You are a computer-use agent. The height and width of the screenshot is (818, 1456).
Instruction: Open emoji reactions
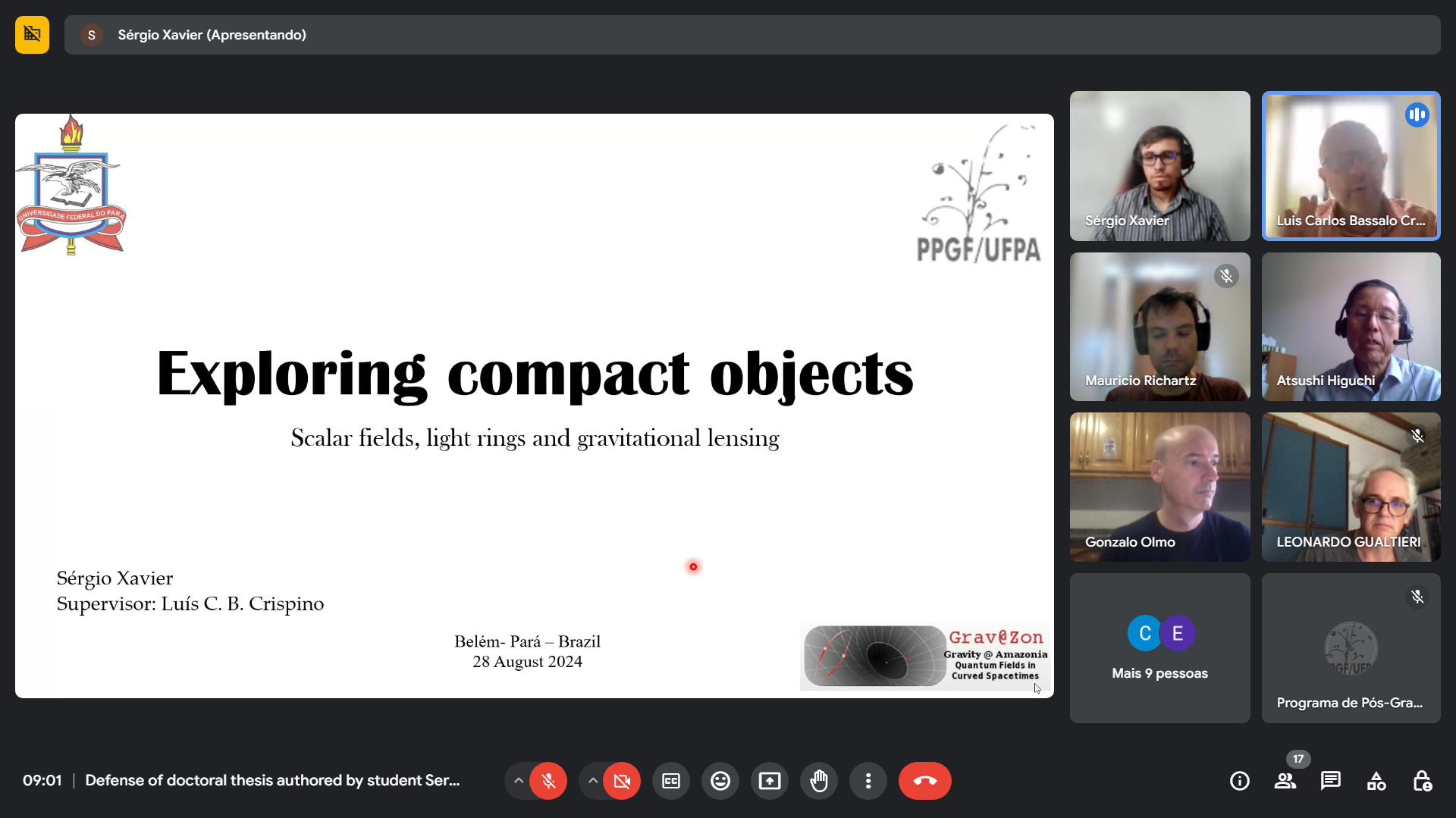click(720, 781)
